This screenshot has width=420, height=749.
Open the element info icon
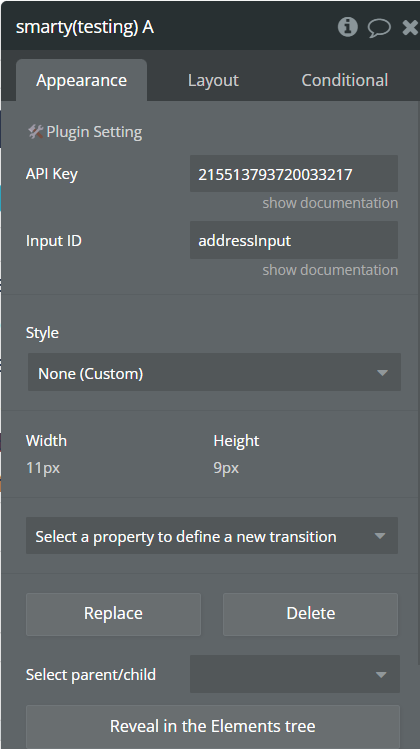pos(348,27)
